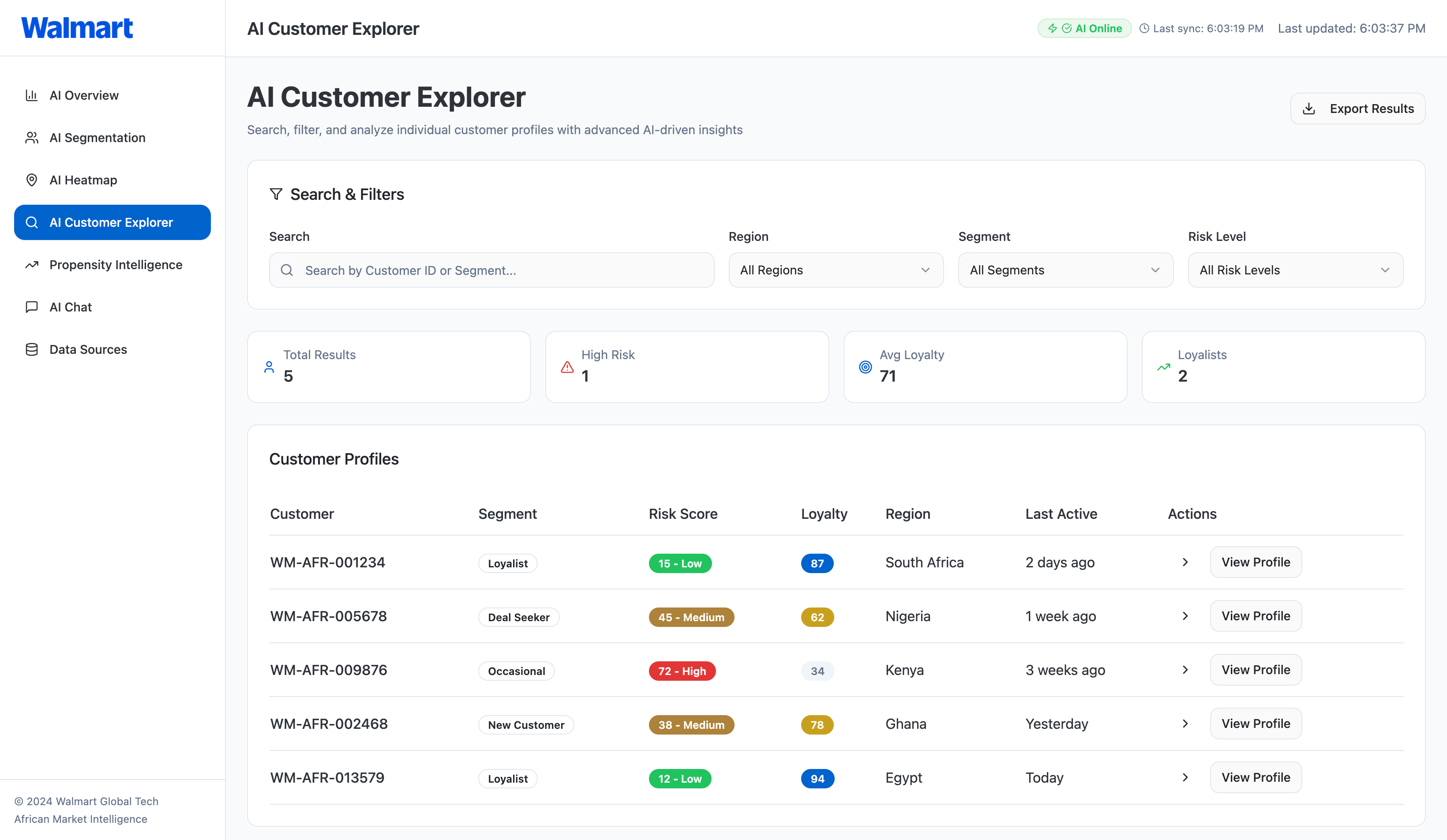View Profile for WM-AFR-005678
The height and width of the screenshot is (840, 1447).
click(x=1255, y=616)
